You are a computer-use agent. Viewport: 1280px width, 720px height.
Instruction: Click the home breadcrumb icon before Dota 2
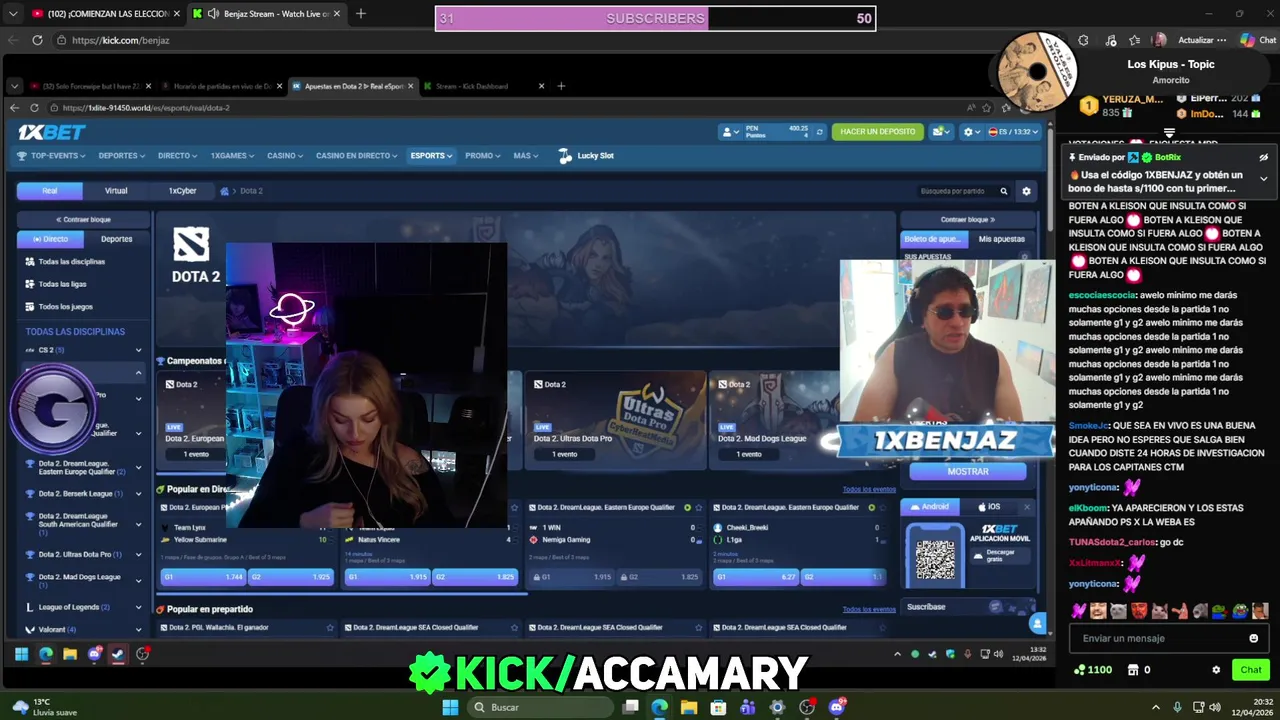tap(225, 191)
